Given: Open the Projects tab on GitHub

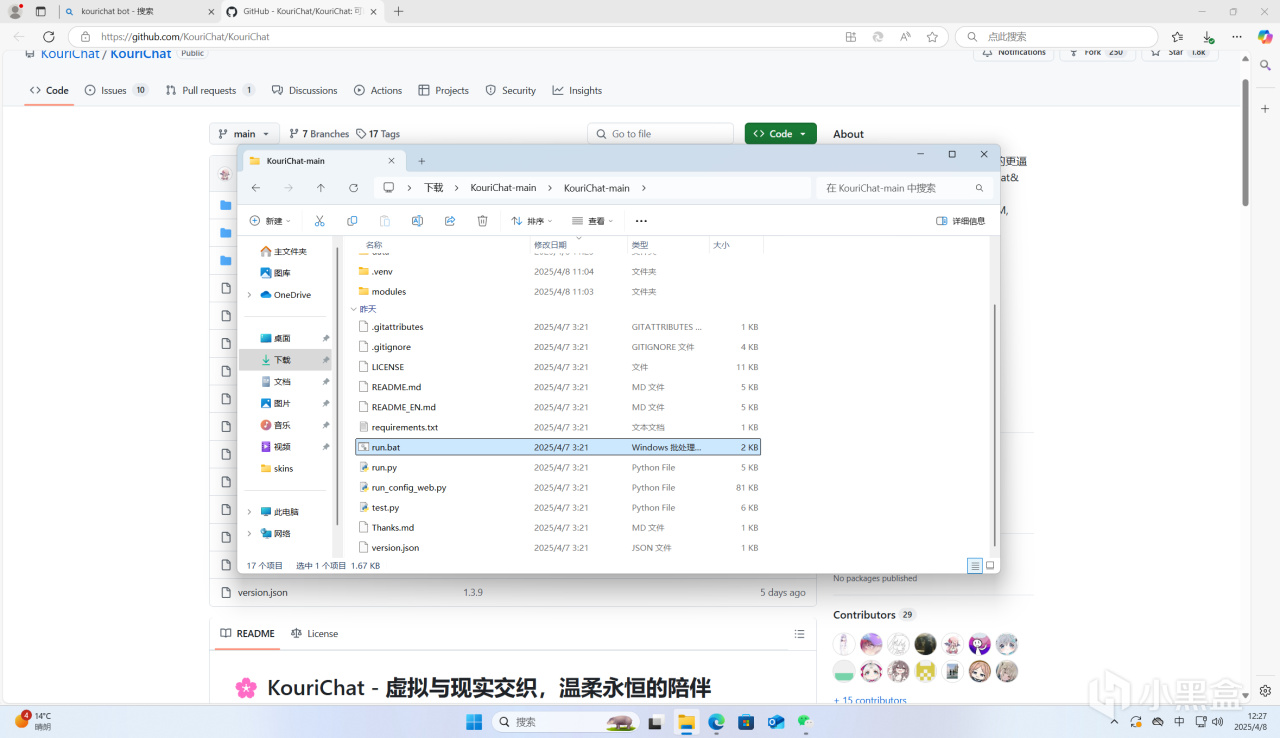Looking at the screenshot, I should pyautogui.click(x=444, y=90).
